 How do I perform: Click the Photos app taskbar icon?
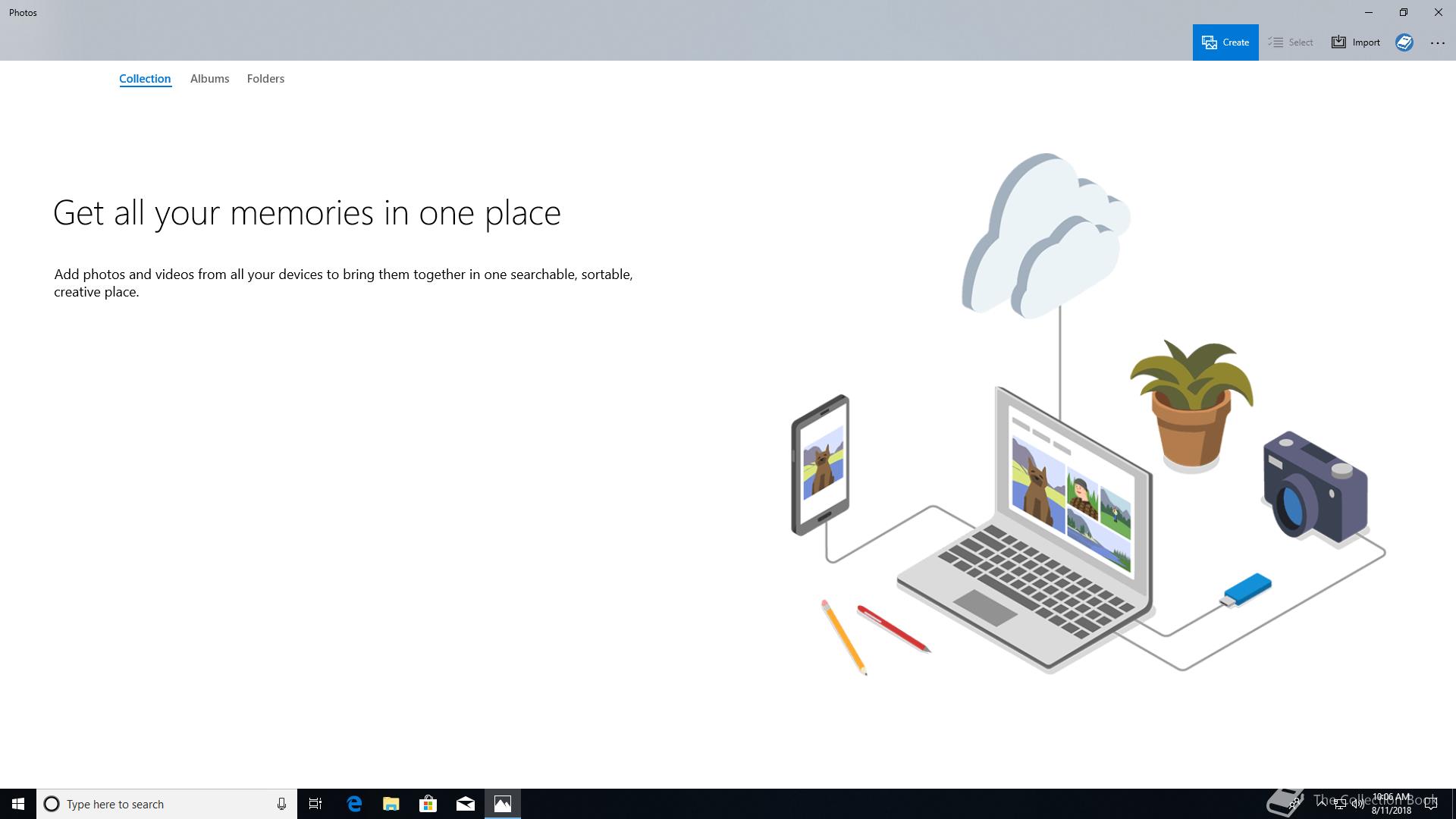click(503, 804)
